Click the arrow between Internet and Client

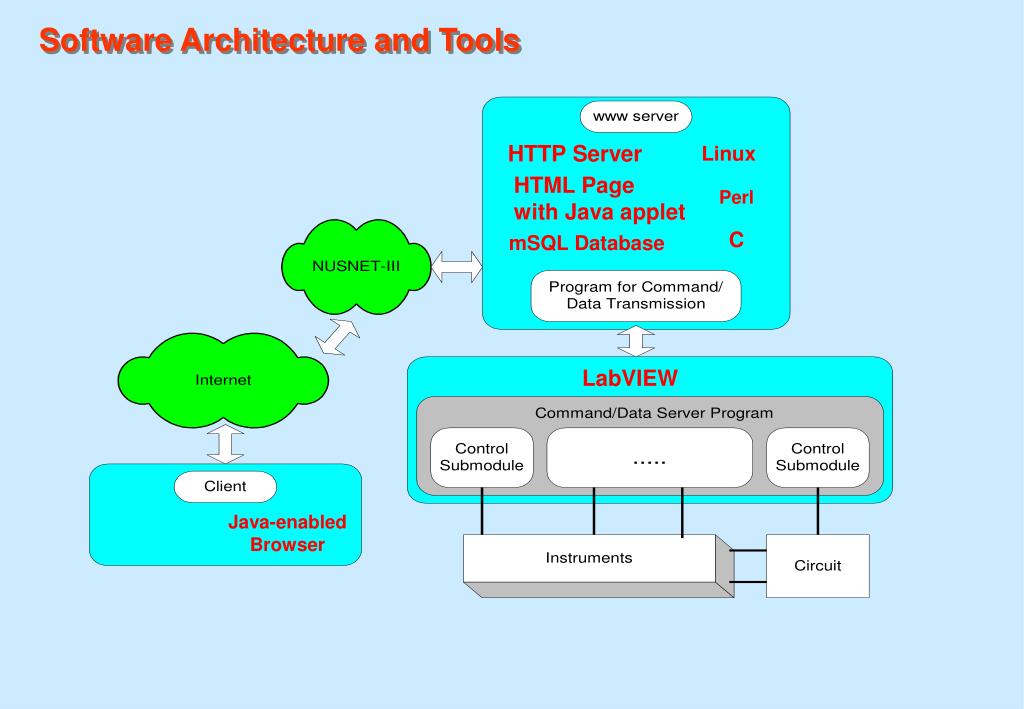225,445
